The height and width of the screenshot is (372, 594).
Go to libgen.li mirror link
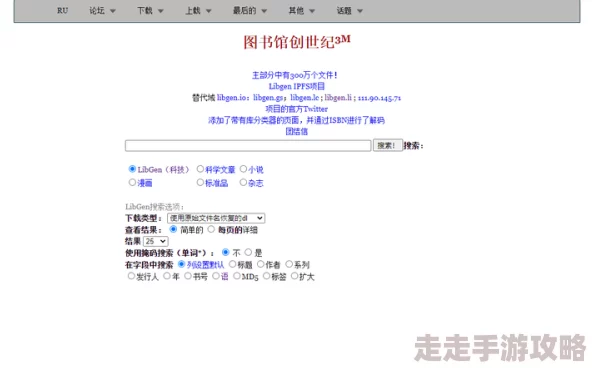point(338,98)
